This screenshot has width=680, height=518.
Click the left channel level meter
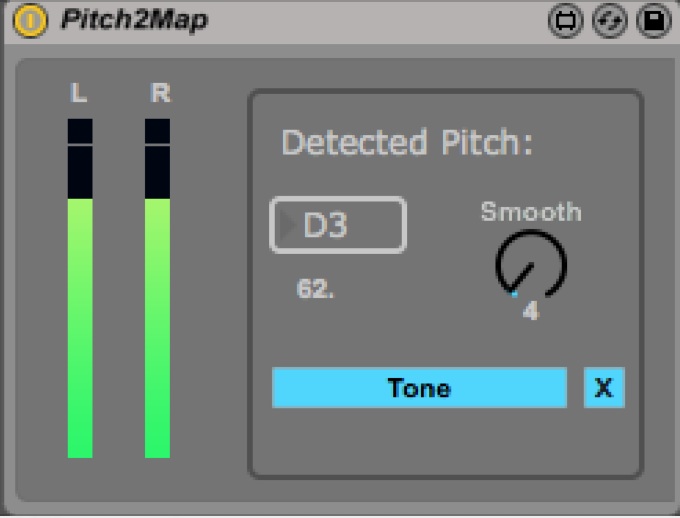click(x=80, y=330)
